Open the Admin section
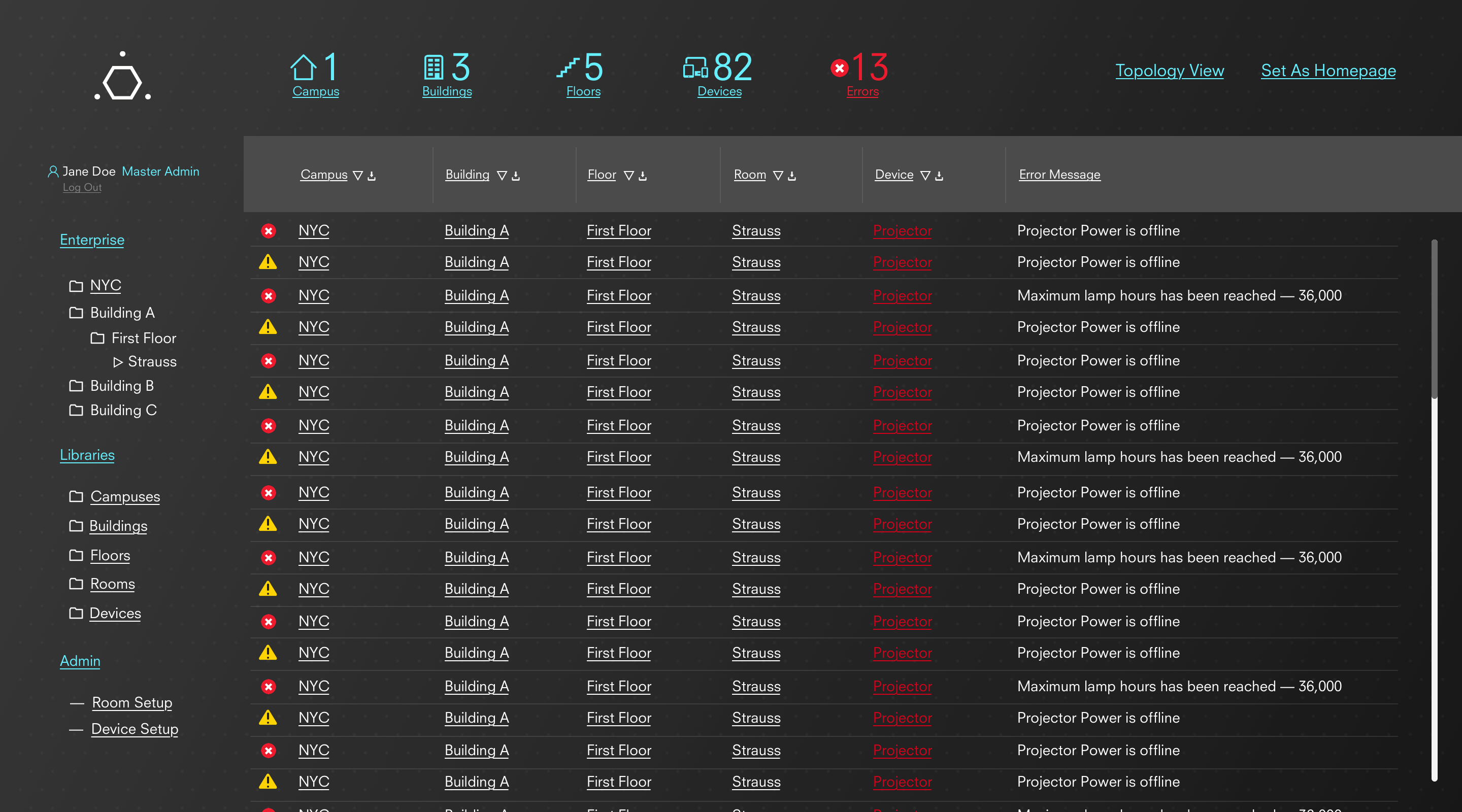This screenshot has width=1462, height=812. (80, 661)
